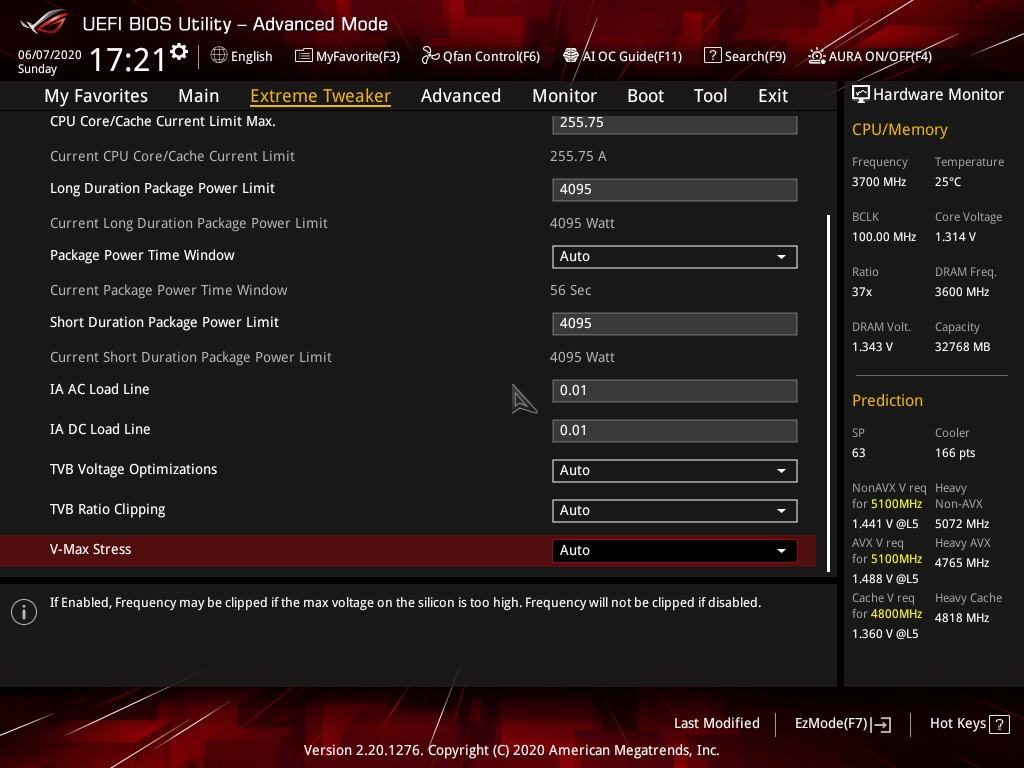Open the My Favorites tab
Image resolution: width=1024 pixels, height=768 pixels.
pyautogui.click(x=96, y=95)
